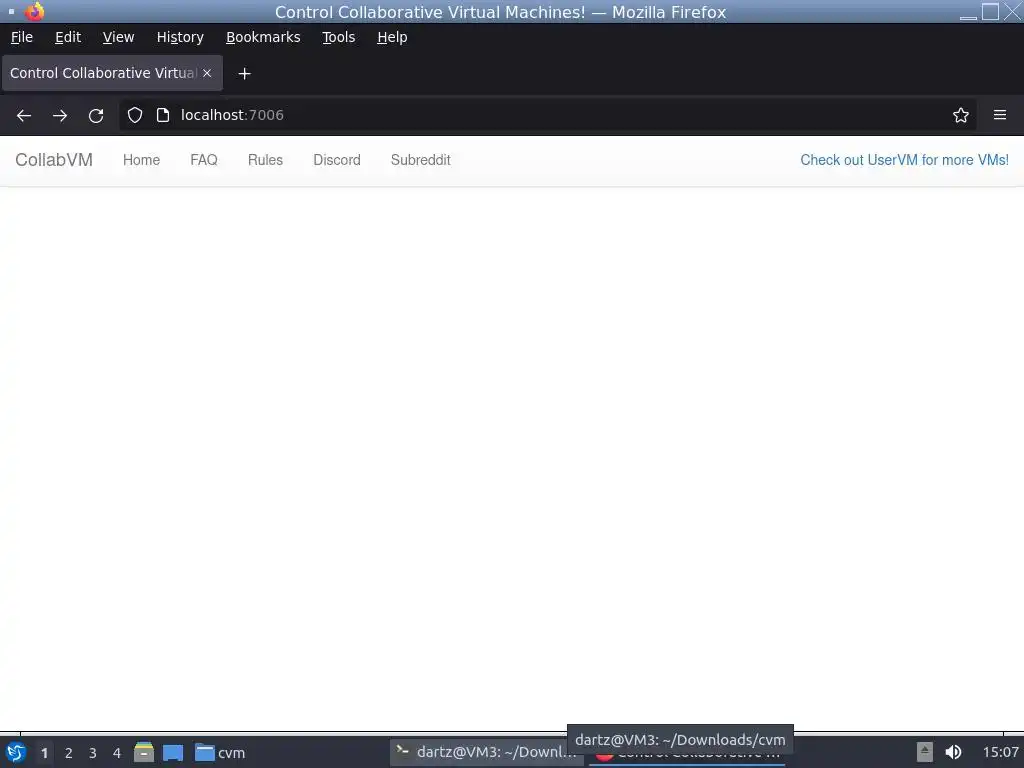The width and height of the screenshot is (1024, 768).
Task: Click the 15:07 taskbar clock
Action: click(1000, 752)
